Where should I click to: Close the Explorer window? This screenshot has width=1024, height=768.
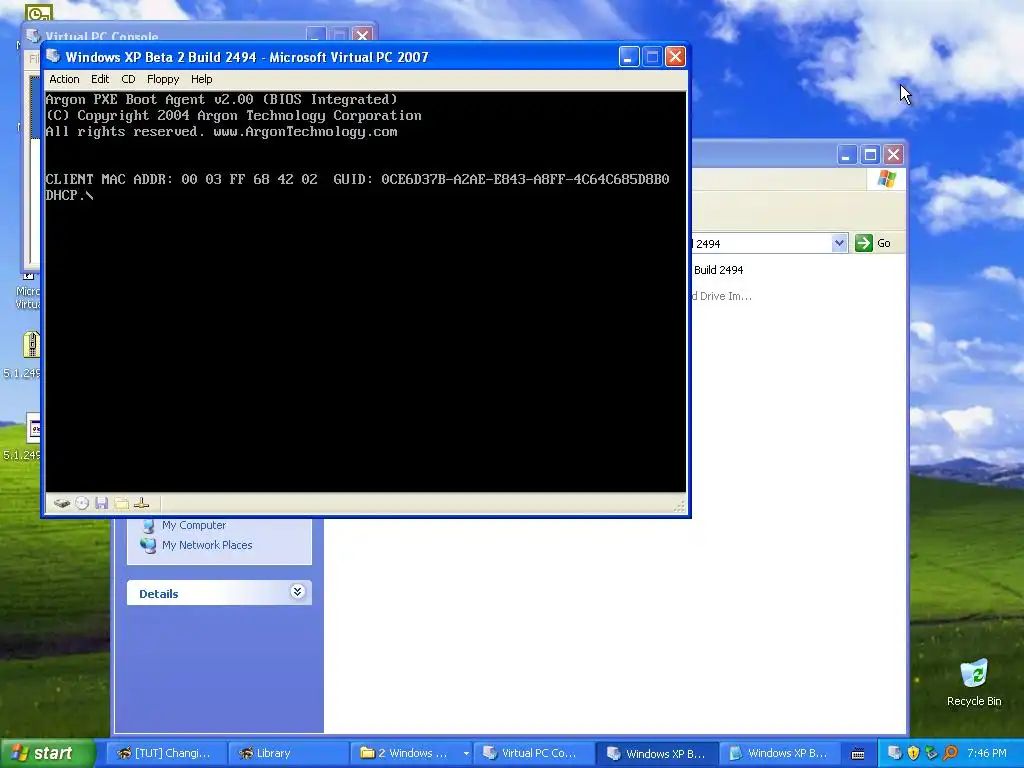[x=893, y=155]
